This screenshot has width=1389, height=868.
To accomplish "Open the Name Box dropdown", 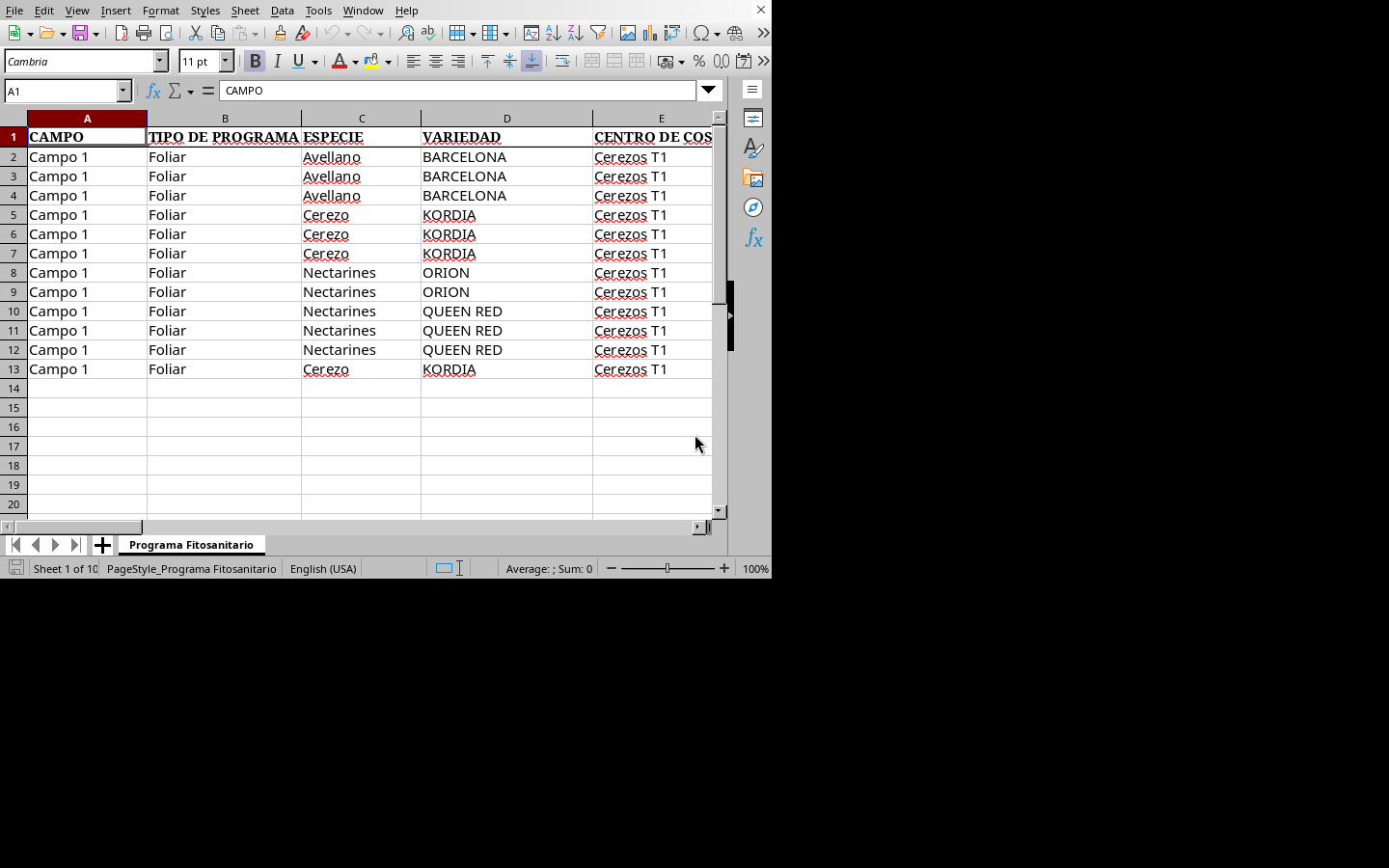I will [123, 91].
